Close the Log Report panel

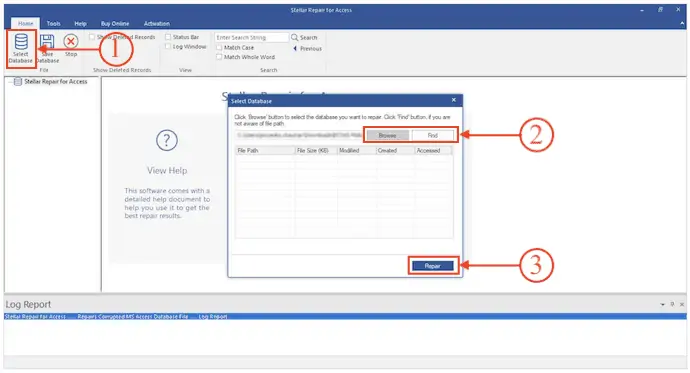coord(682,304)
